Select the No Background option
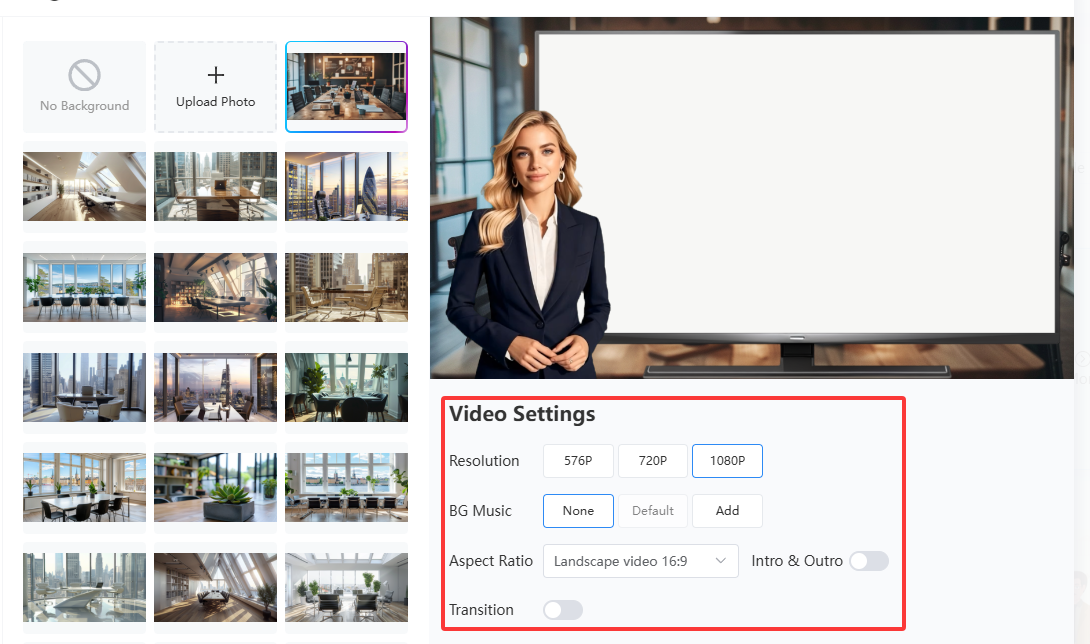This screenshot has width=1090, height=644. pos(84,87)
